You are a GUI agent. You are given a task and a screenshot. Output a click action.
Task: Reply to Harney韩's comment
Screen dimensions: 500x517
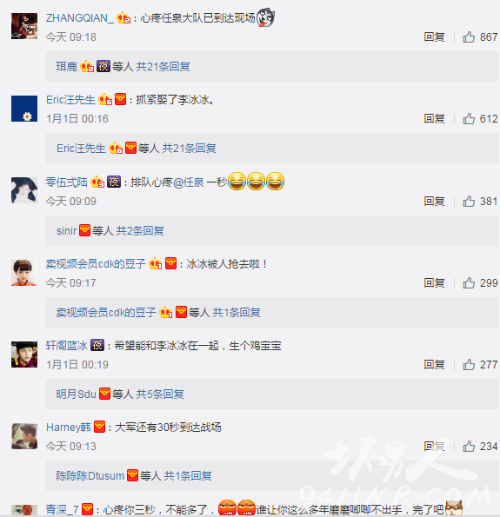[434, 446]
